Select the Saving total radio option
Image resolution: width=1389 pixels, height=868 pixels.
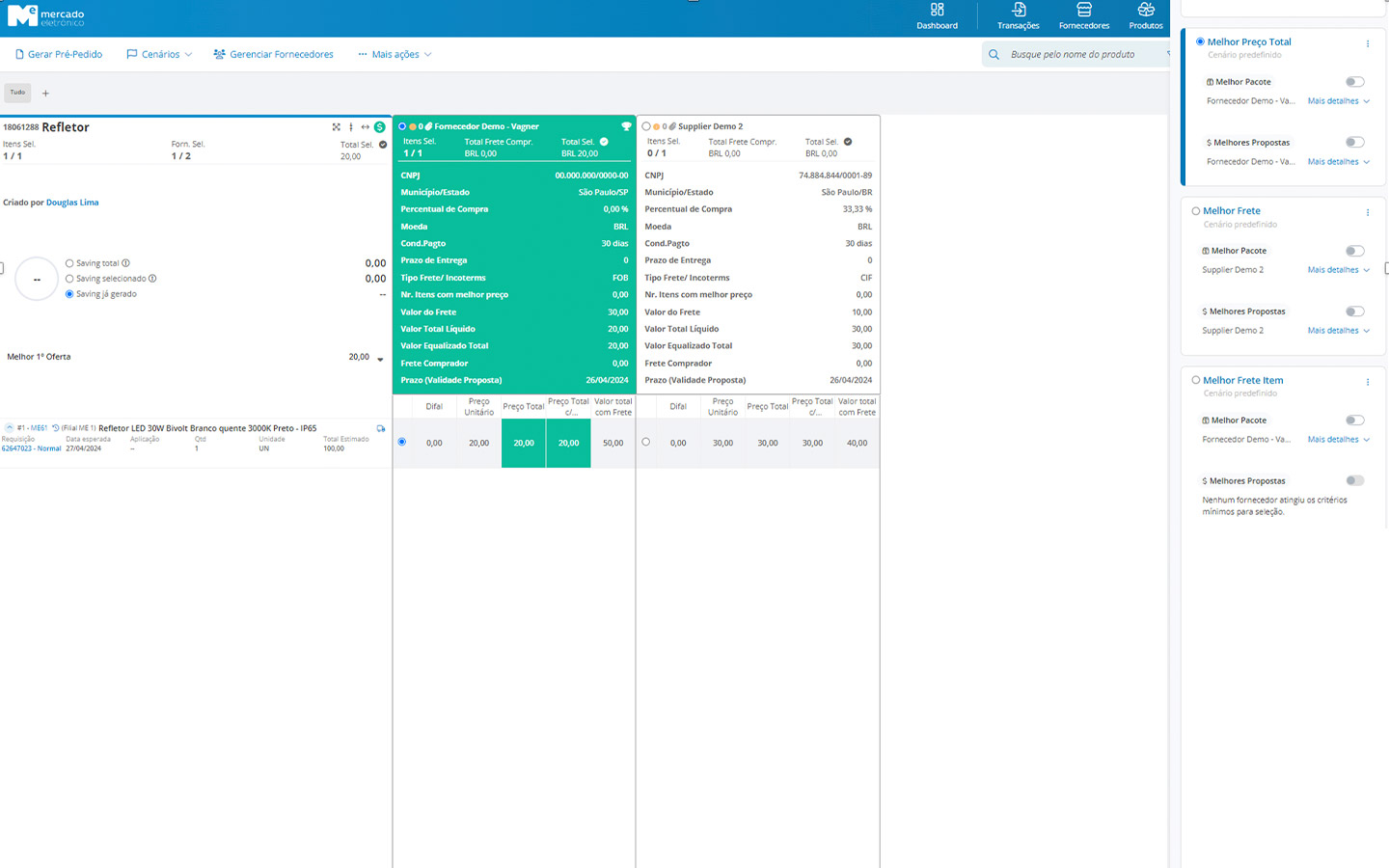coord(69,263)
